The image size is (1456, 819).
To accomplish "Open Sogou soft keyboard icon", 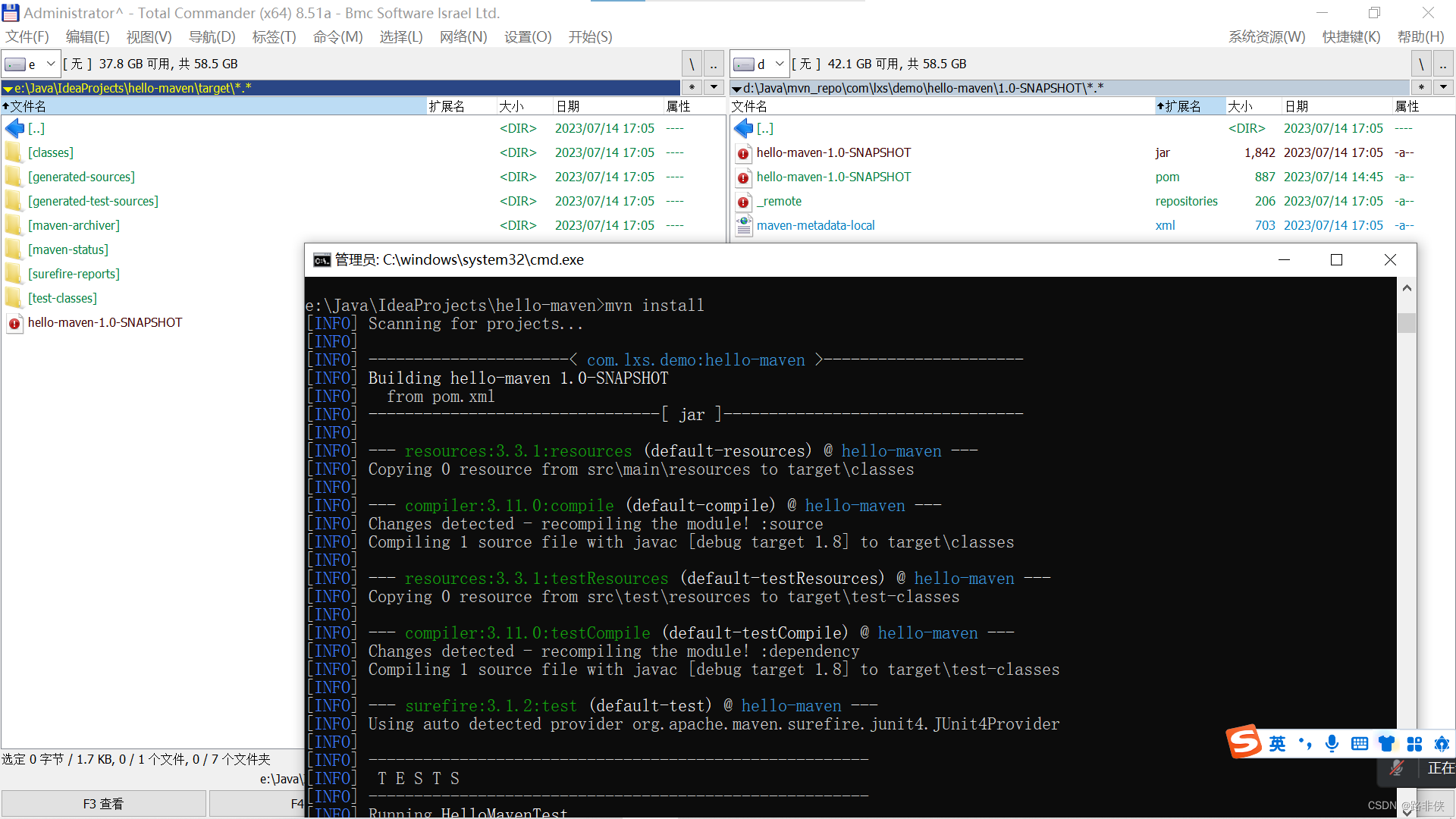I will point(1360,744).
